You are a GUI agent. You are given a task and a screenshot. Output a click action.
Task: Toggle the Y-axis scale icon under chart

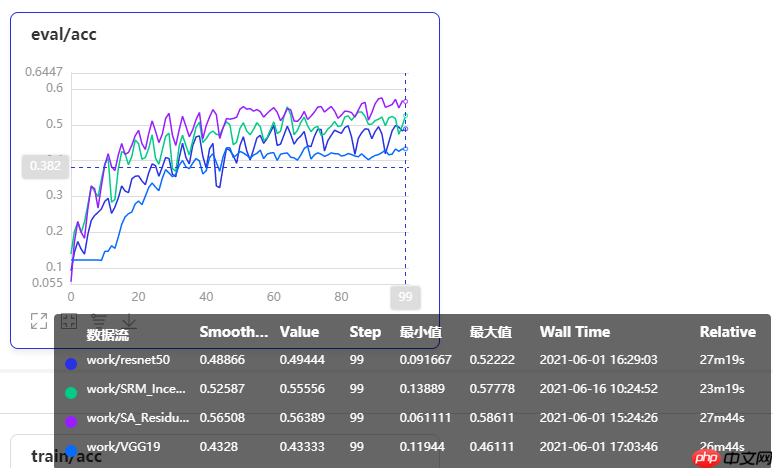tap(99, 320)
